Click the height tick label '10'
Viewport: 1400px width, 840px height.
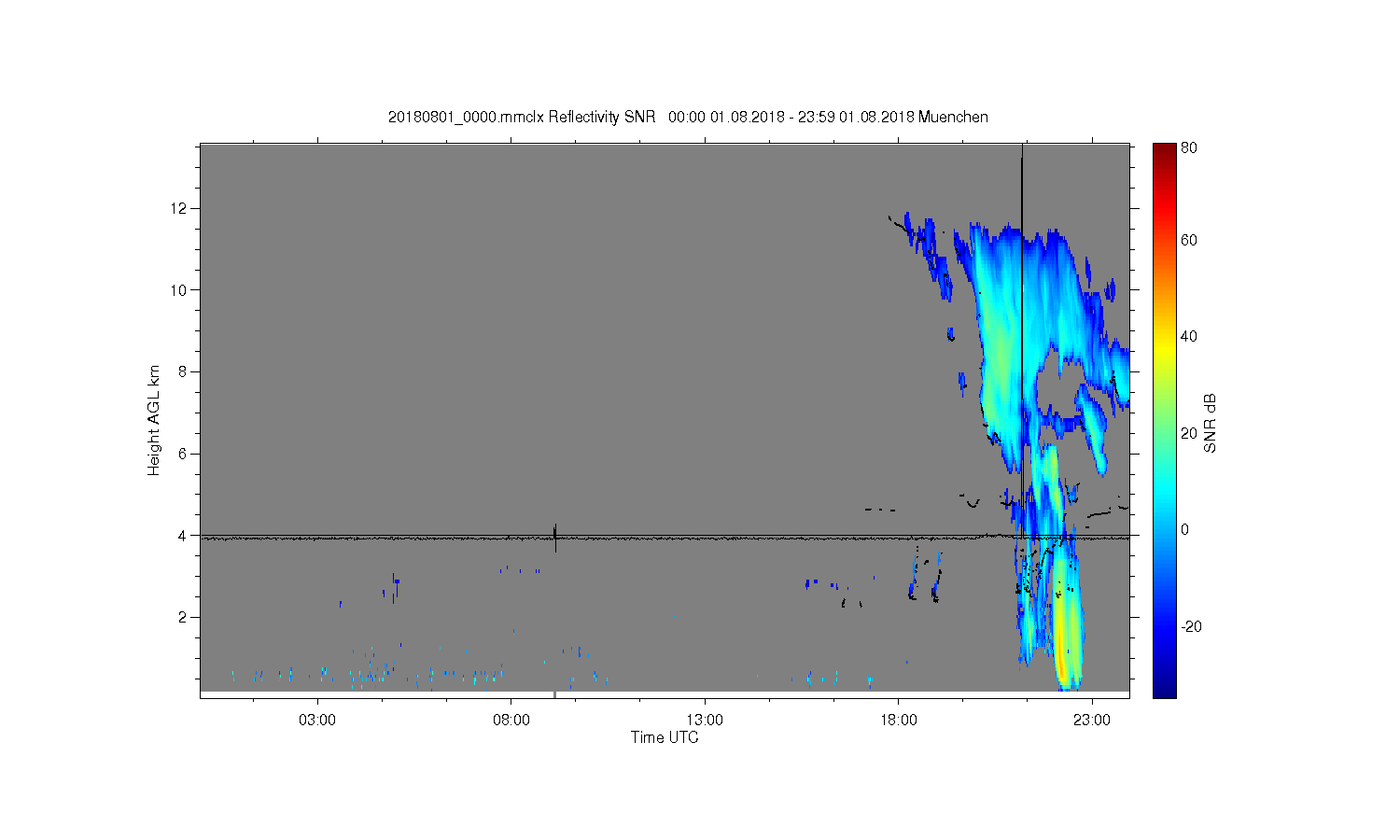tap(180, 290)
